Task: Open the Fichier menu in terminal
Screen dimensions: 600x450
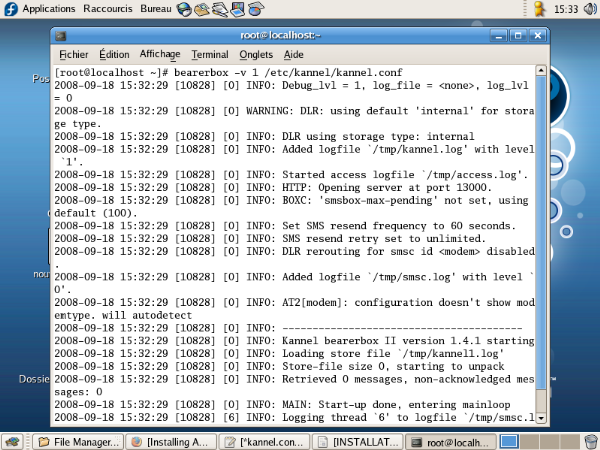Action: [x=73, y=55]
